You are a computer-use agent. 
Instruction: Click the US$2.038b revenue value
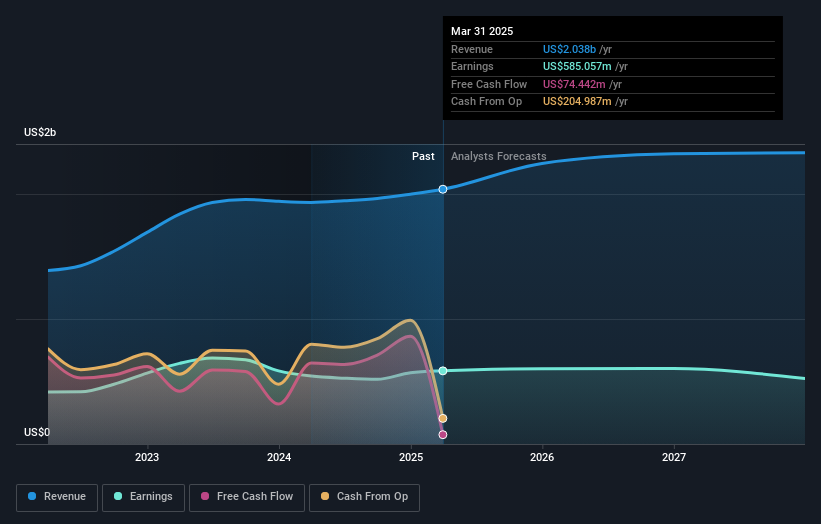pyautogui.click(x=569, y=49)
